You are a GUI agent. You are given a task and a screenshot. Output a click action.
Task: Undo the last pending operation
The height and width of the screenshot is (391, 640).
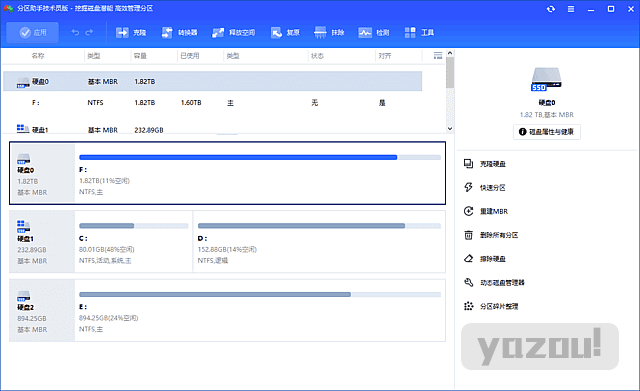pos(75,32)
